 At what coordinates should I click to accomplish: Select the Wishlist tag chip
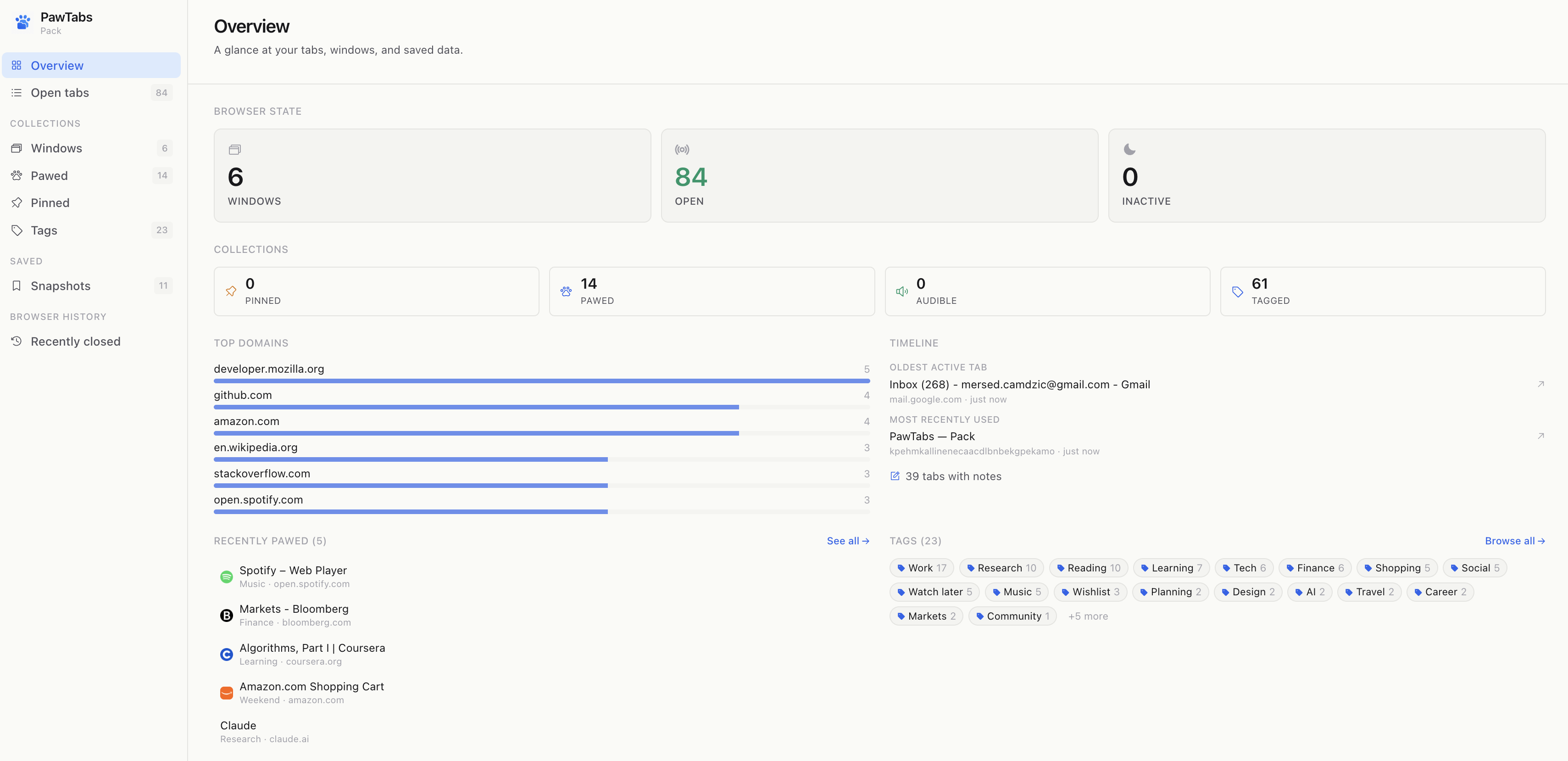pyautogui.click(x=1090, y=592)
